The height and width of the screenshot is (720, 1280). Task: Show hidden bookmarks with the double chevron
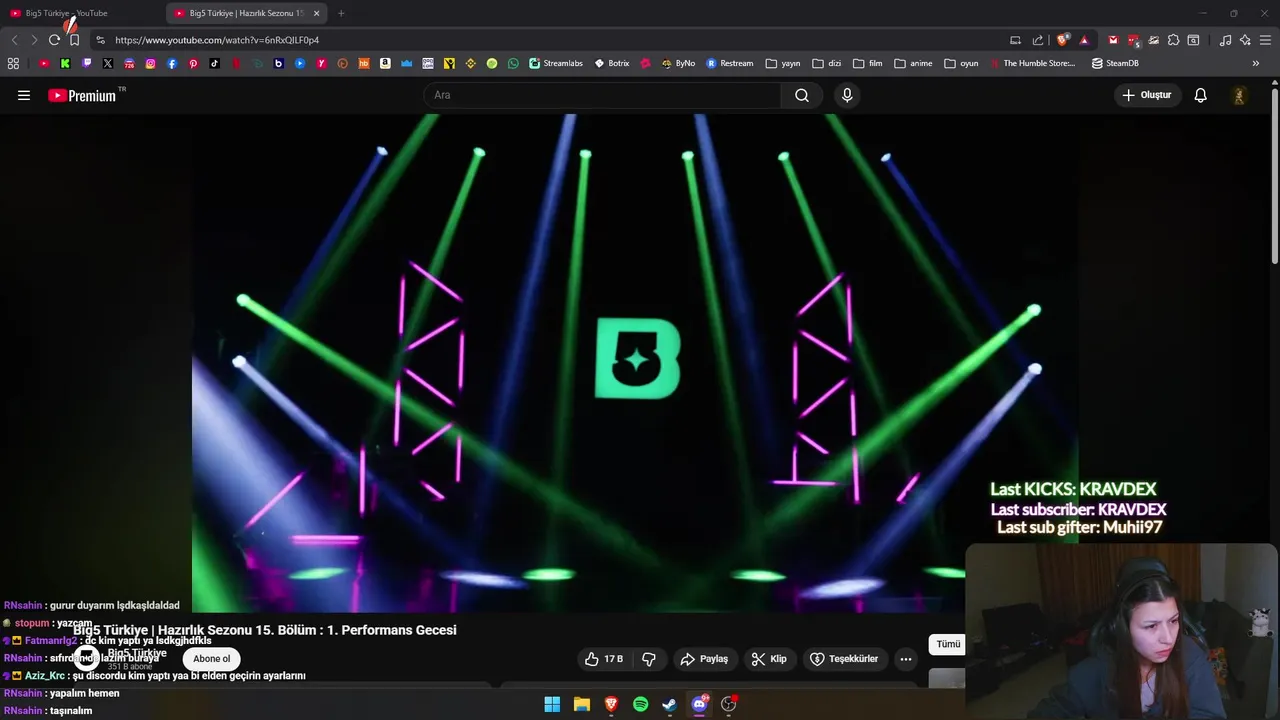pos(1256,63)
